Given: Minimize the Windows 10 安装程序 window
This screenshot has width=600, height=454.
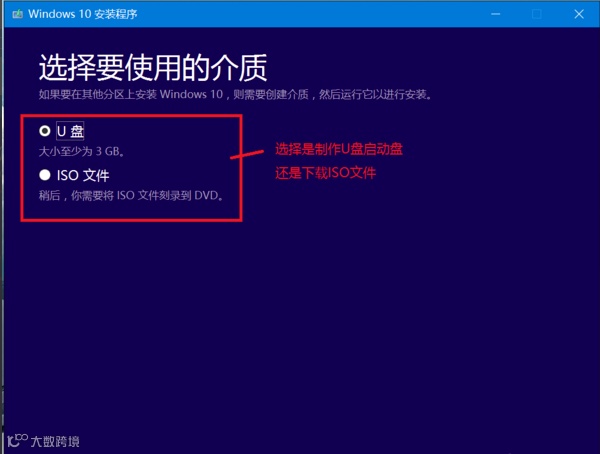Looking at the screenshot, I should (496, 14).
